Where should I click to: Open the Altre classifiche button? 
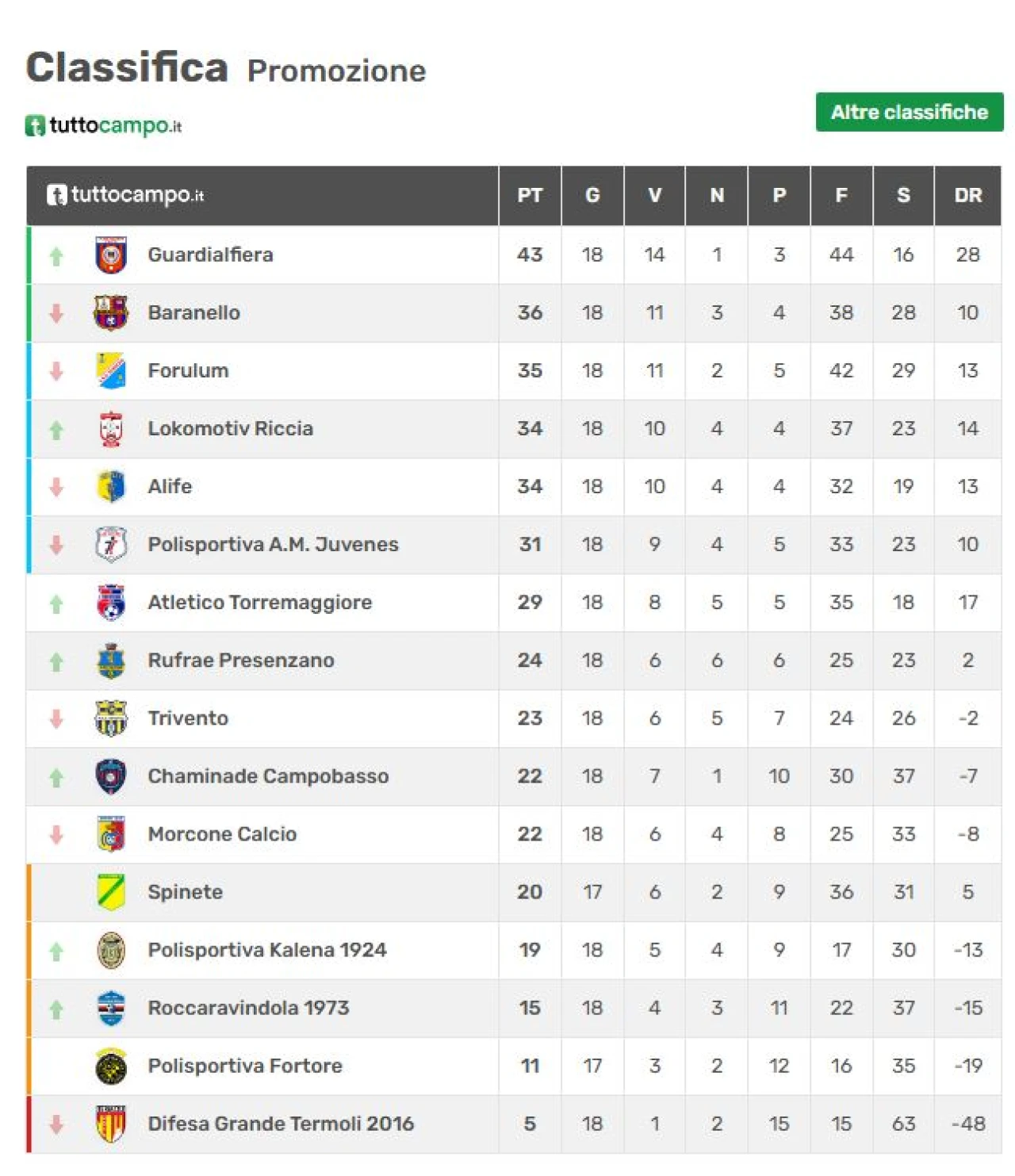(x=910, y=112)
